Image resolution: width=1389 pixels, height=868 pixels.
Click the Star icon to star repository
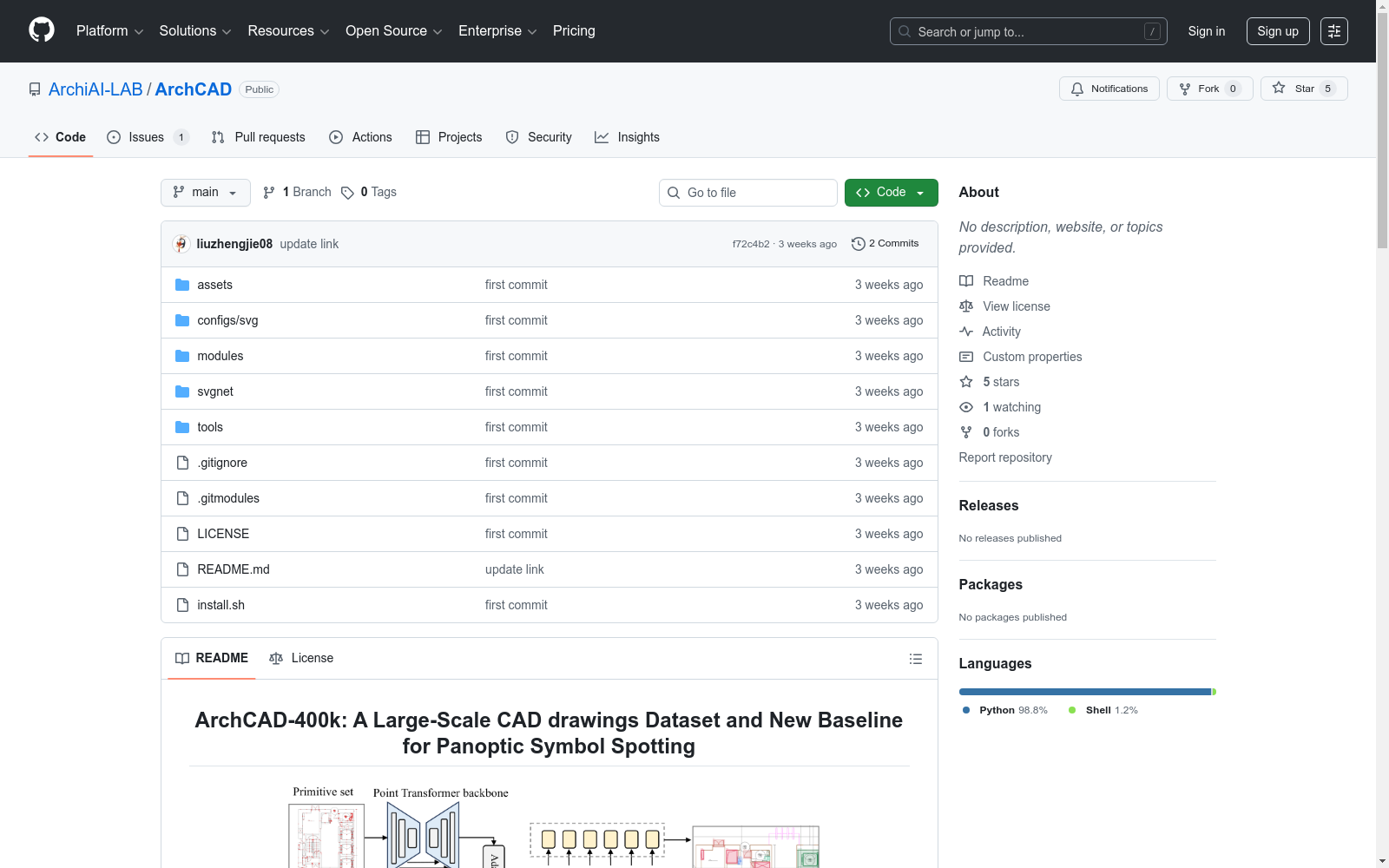point(1279,88)
